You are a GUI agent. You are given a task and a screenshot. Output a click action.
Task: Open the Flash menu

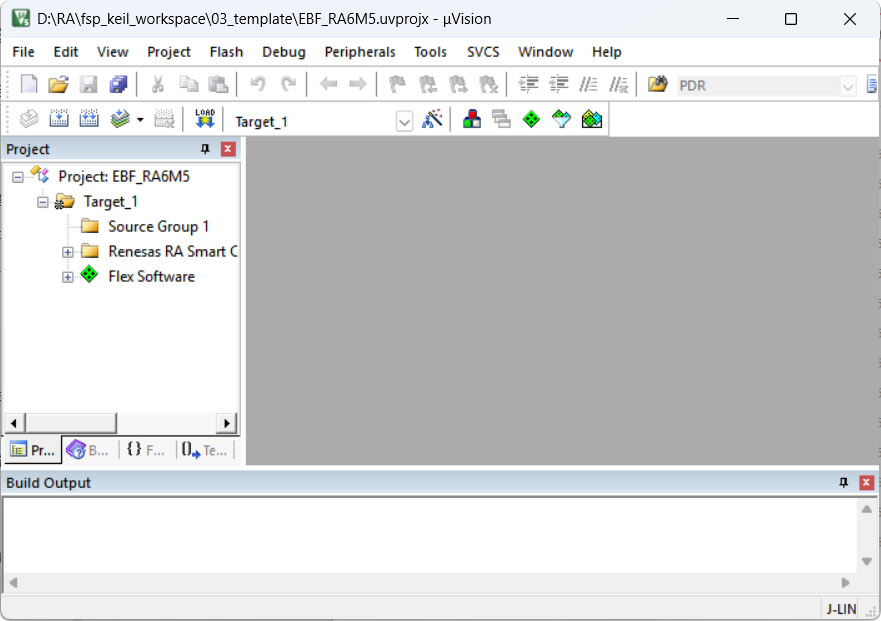226,52
